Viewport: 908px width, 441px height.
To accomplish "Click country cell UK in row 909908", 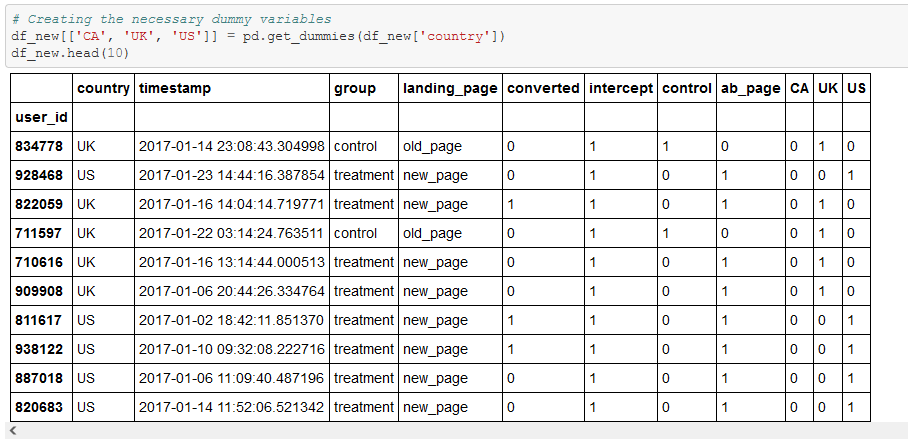I will coord(86,291).
